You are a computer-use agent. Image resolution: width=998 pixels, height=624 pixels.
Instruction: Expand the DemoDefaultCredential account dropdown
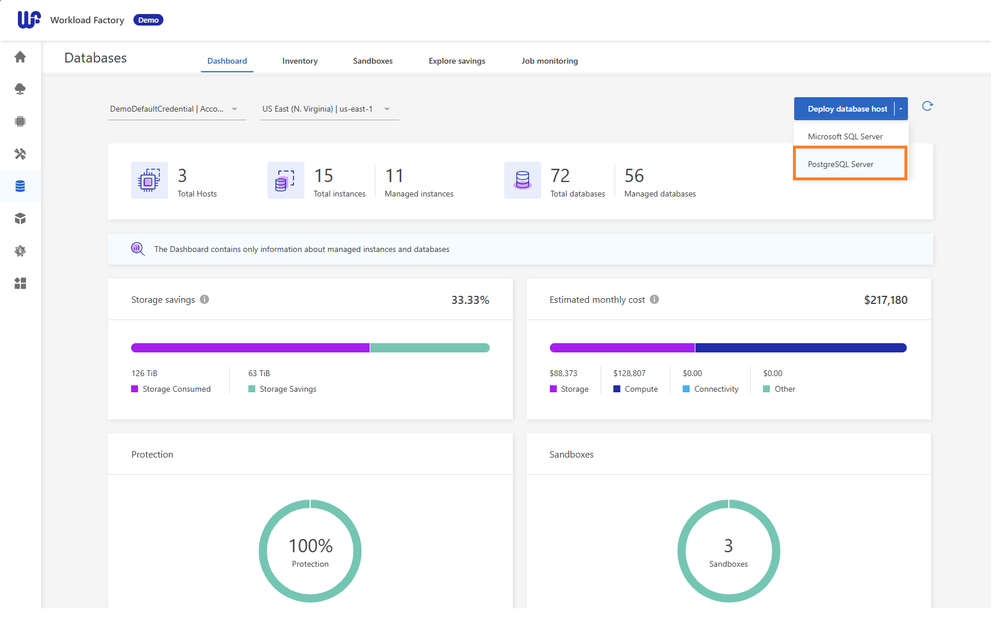[176, 109]
